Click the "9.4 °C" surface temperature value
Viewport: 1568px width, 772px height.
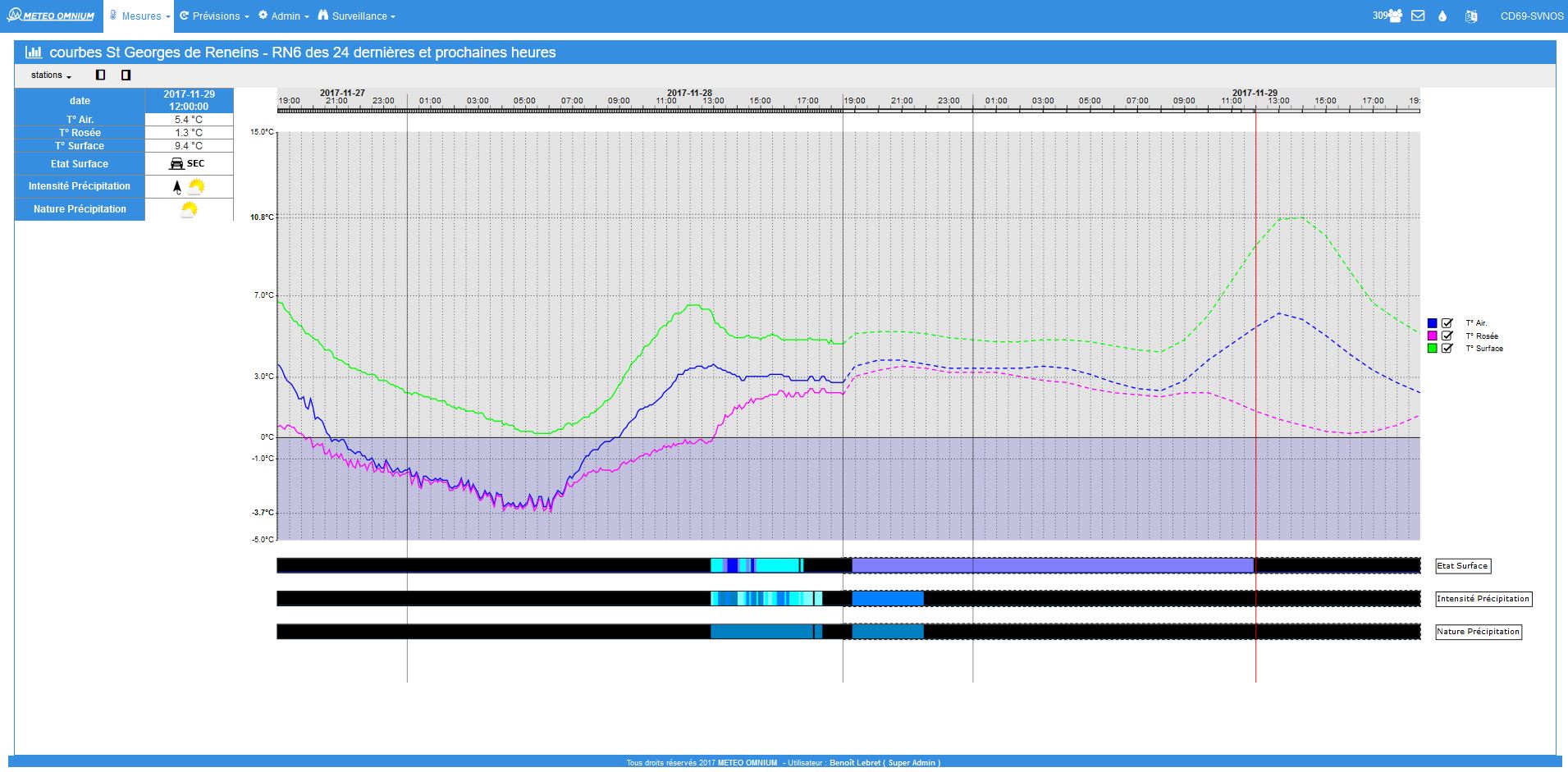click(189, 146)
